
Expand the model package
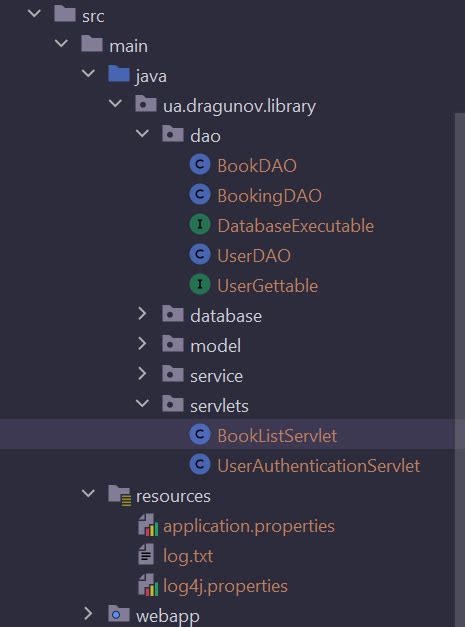pos(142,344)
